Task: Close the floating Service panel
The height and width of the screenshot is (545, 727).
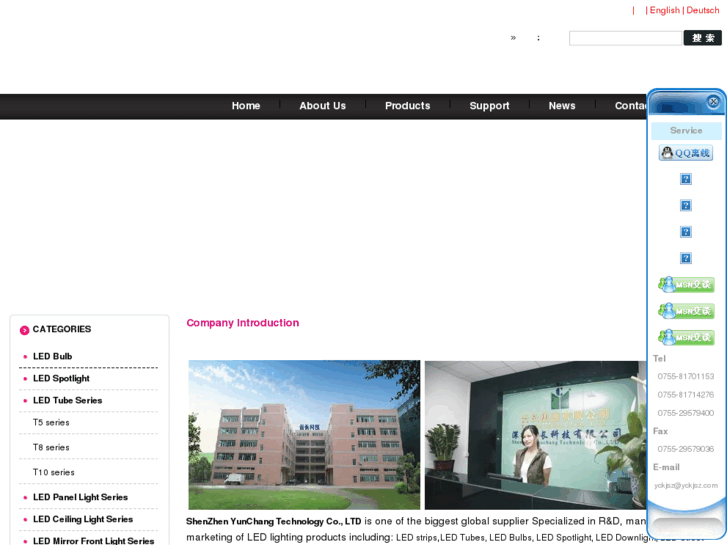Action: 713,102
